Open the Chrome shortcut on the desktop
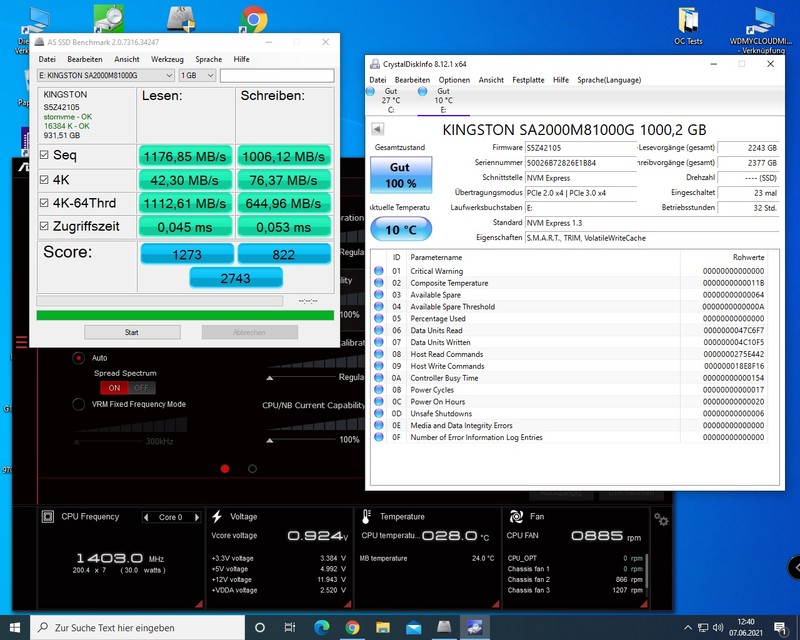Viewport: 800px width, 640px height. (254, 19)
